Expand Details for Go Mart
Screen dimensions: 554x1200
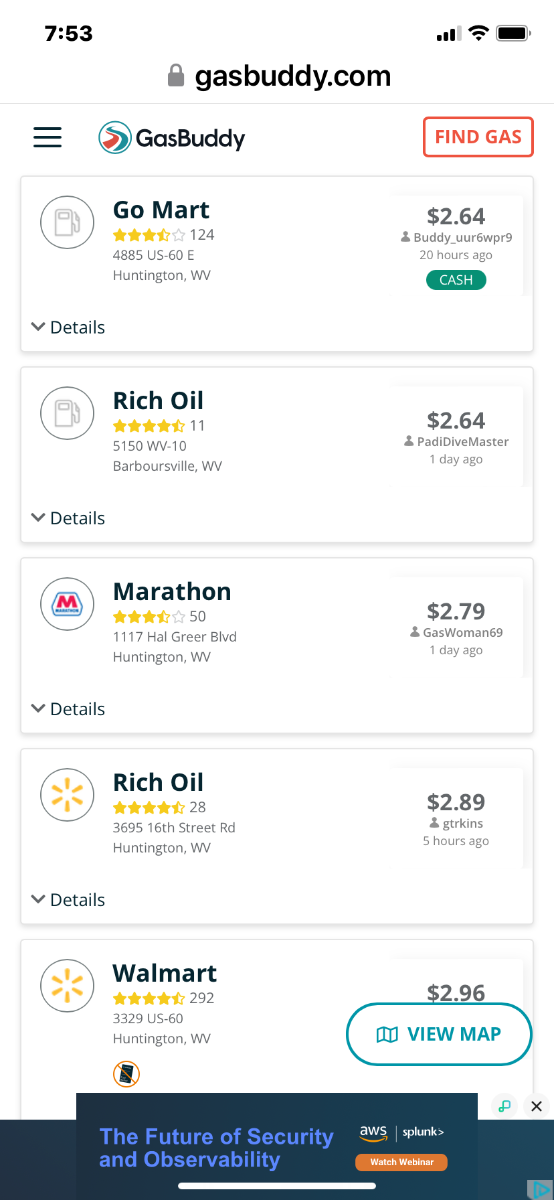[x=68, y=327]
